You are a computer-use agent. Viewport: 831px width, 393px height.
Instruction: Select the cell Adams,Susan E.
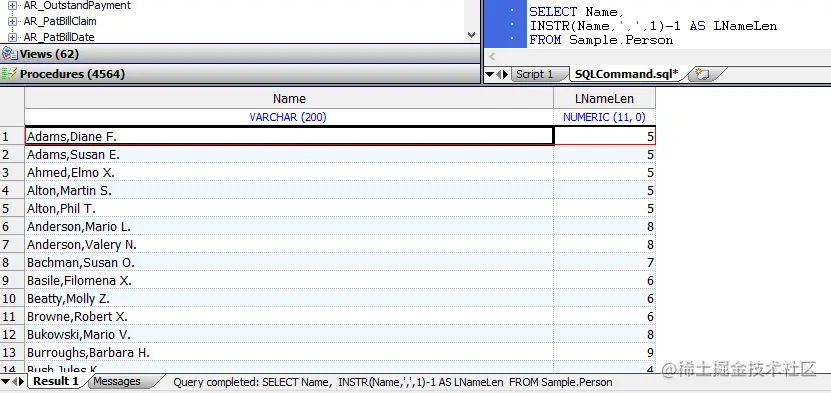click(289, 155)
